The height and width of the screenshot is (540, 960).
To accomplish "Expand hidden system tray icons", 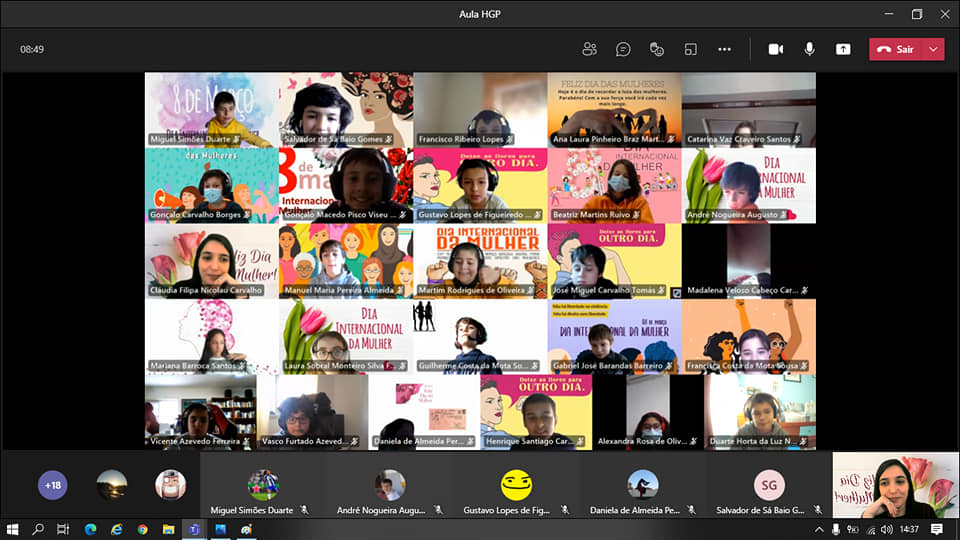I will click(819, 529).
